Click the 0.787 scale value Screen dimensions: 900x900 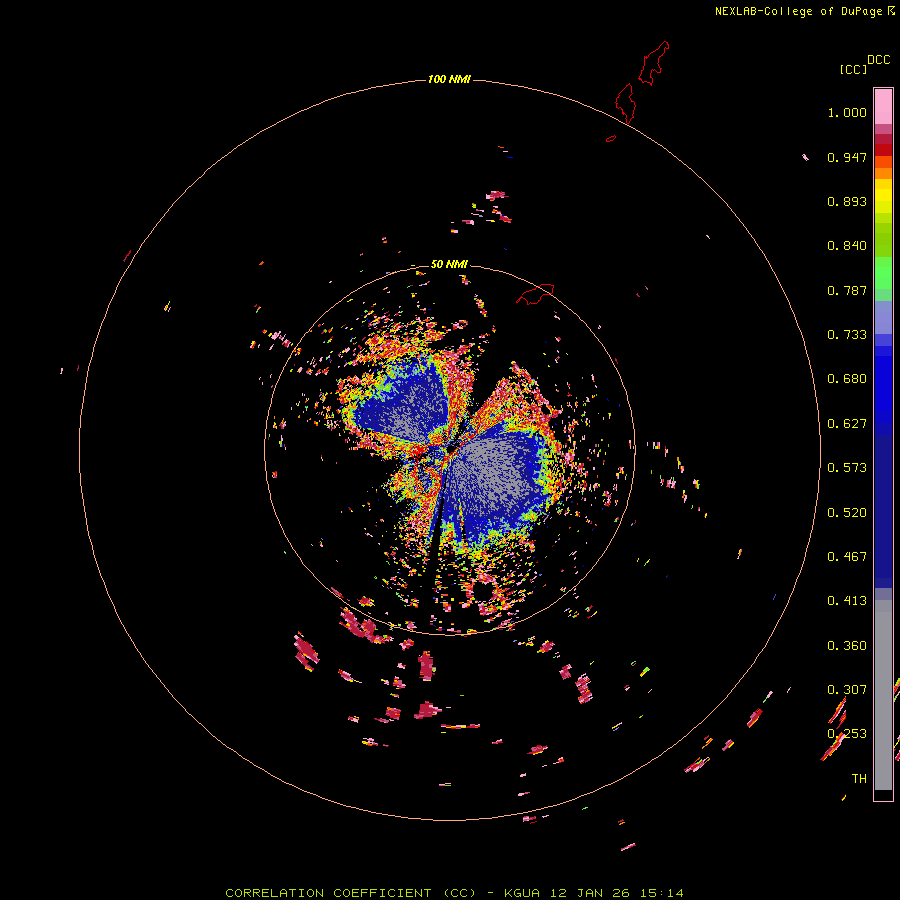(x=847, y=290)
